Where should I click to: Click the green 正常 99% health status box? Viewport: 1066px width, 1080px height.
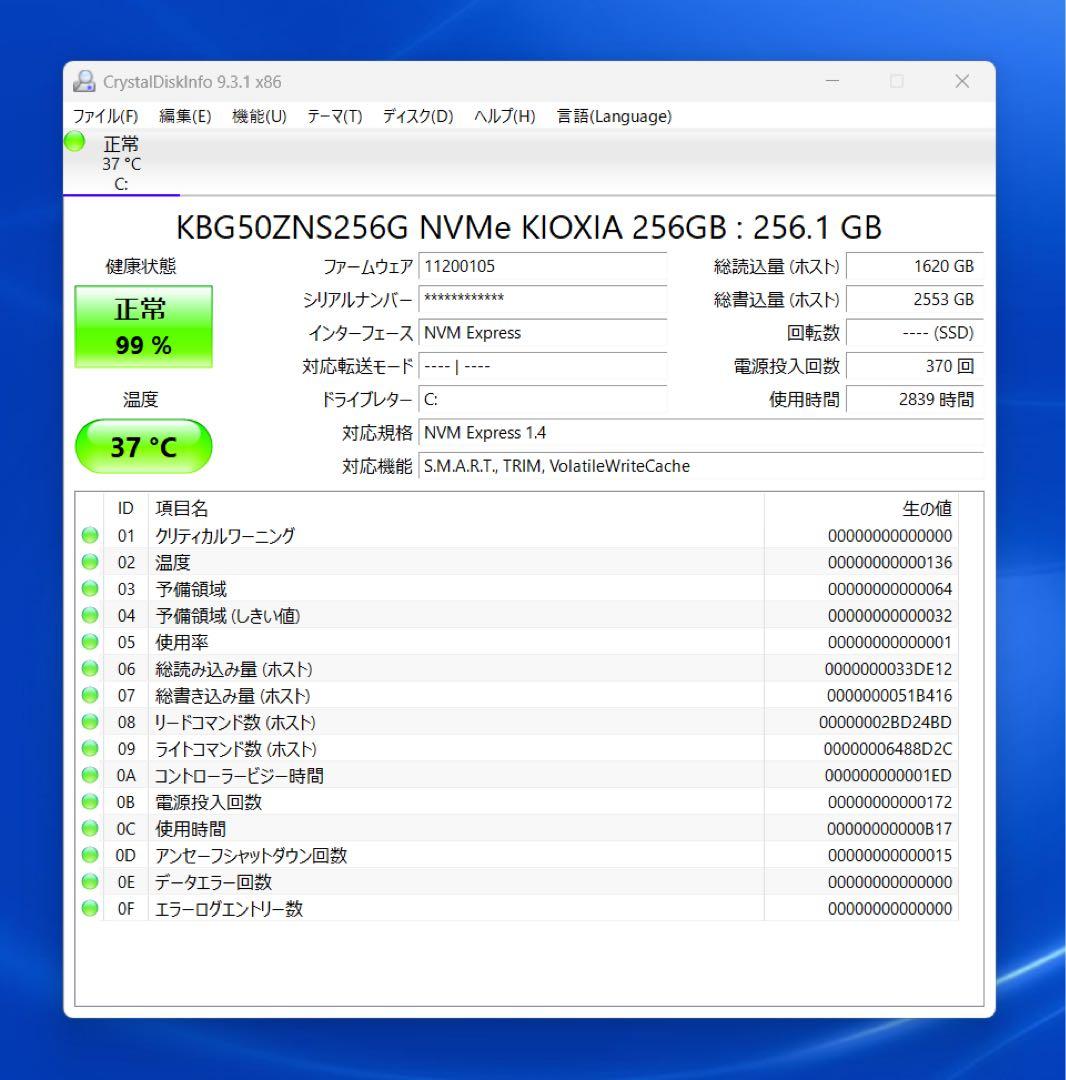click(143, 325)
